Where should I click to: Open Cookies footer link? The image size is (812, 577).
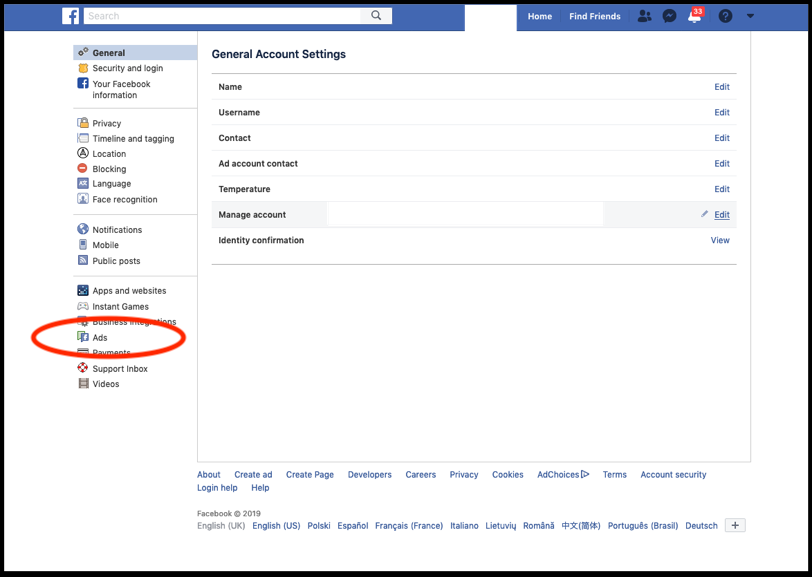508,474
